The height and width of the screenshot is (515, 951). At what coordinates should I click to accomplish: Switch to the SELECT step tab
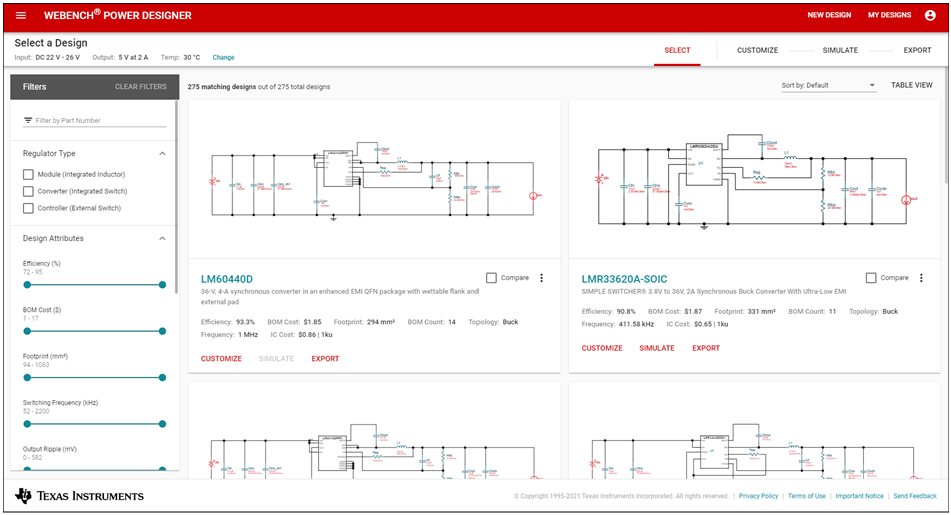pyautogui.click(x=677, y=50)
